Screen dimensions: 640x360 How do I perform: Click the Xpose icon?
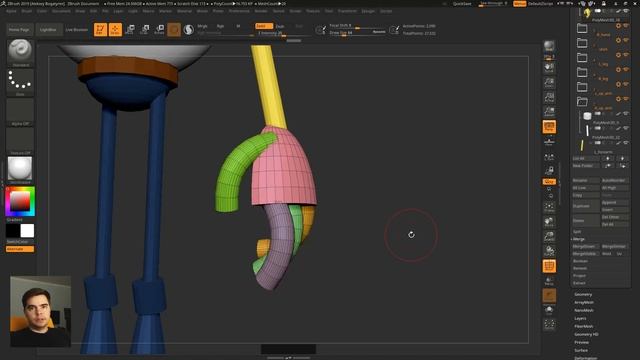point(549,324)
